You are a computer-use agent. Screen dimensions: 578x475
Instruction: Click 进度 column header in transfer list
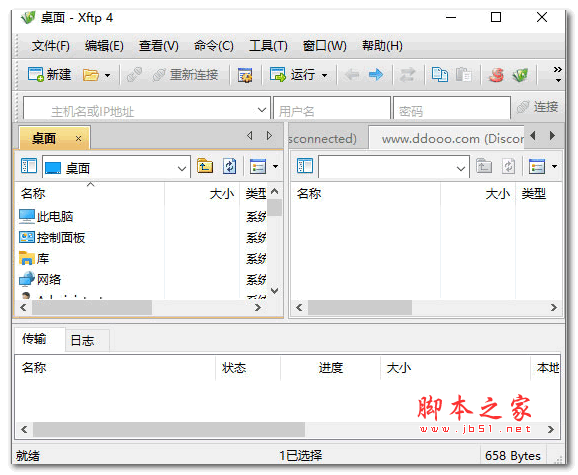[x=331, y=367]
